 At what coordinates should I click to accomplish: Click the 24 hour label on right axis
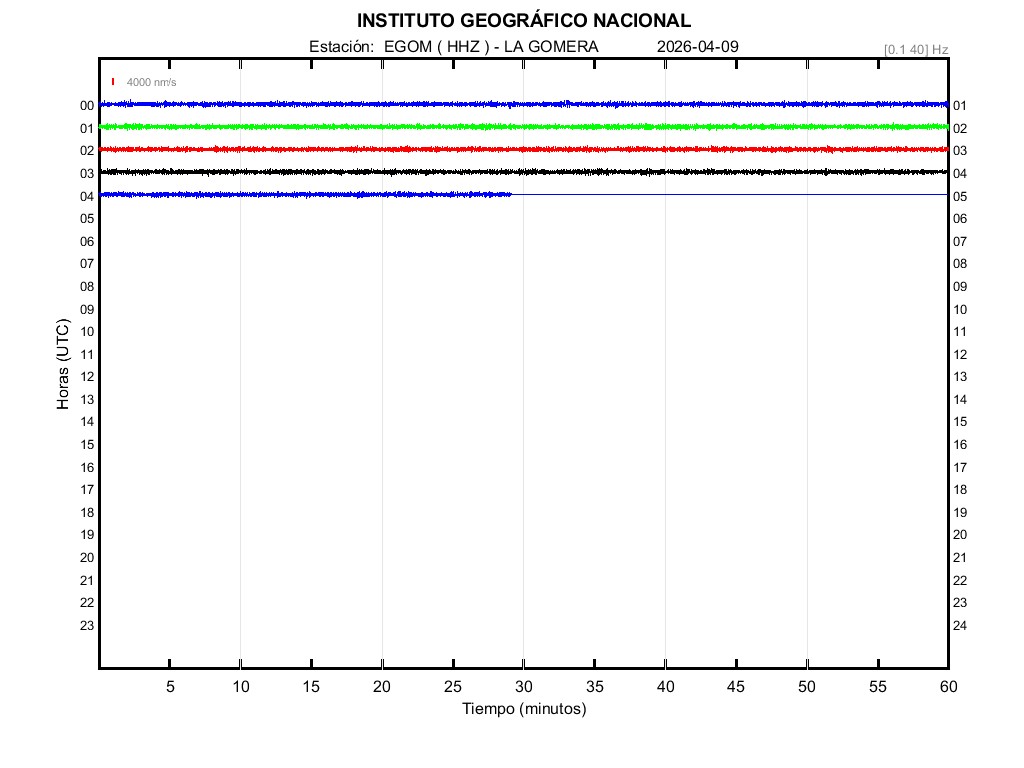(960, 626)
